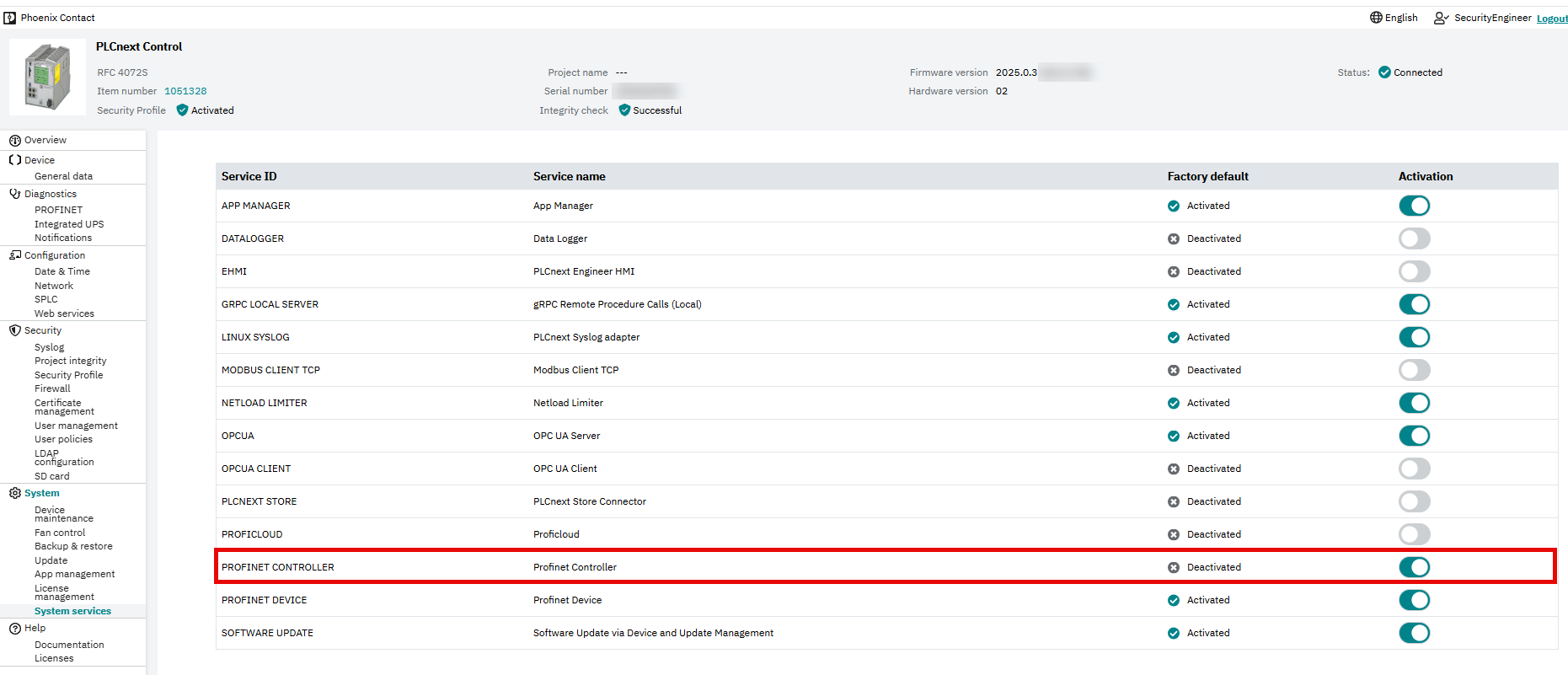Open General data page
The image size is (1568, 675).
pos(64,176)
